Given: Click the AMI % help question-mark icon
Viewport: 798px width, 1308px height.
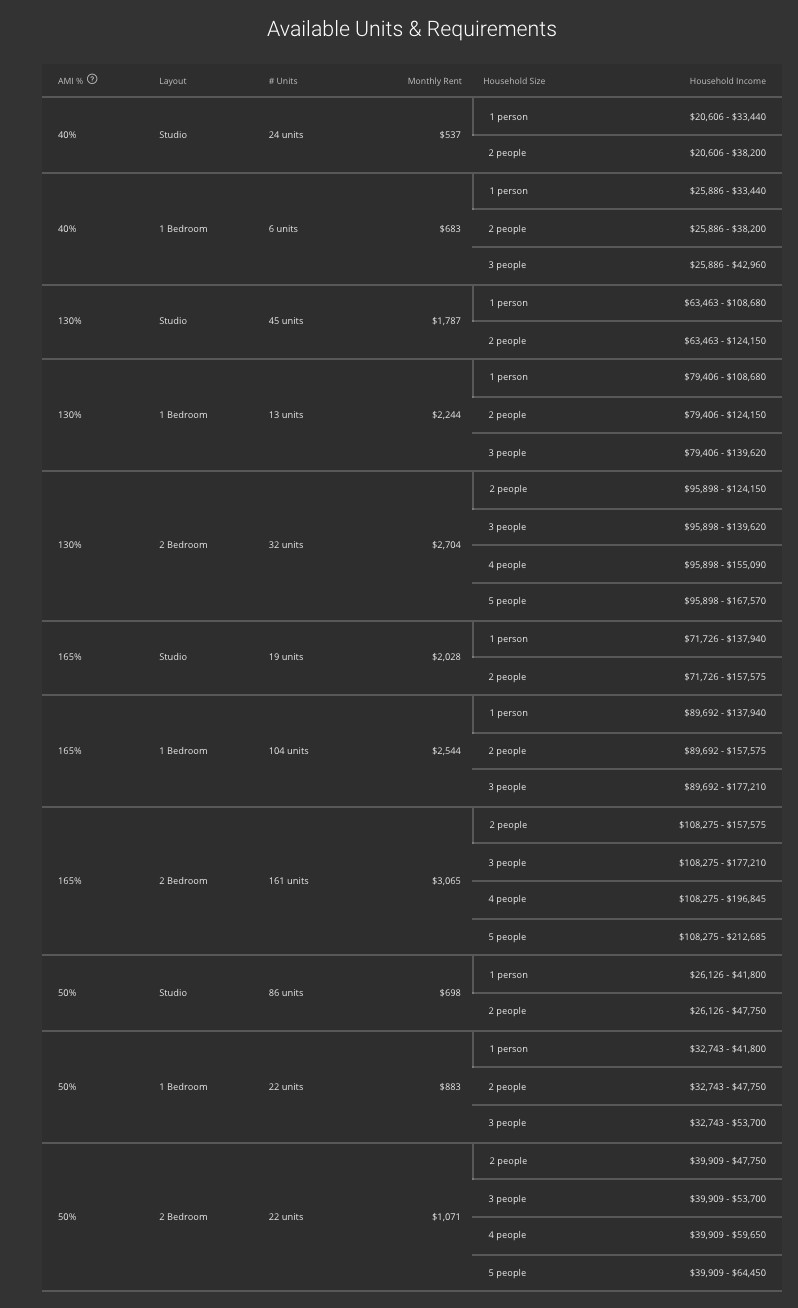Looking at the screenshot, I should (x=93, y=80).
